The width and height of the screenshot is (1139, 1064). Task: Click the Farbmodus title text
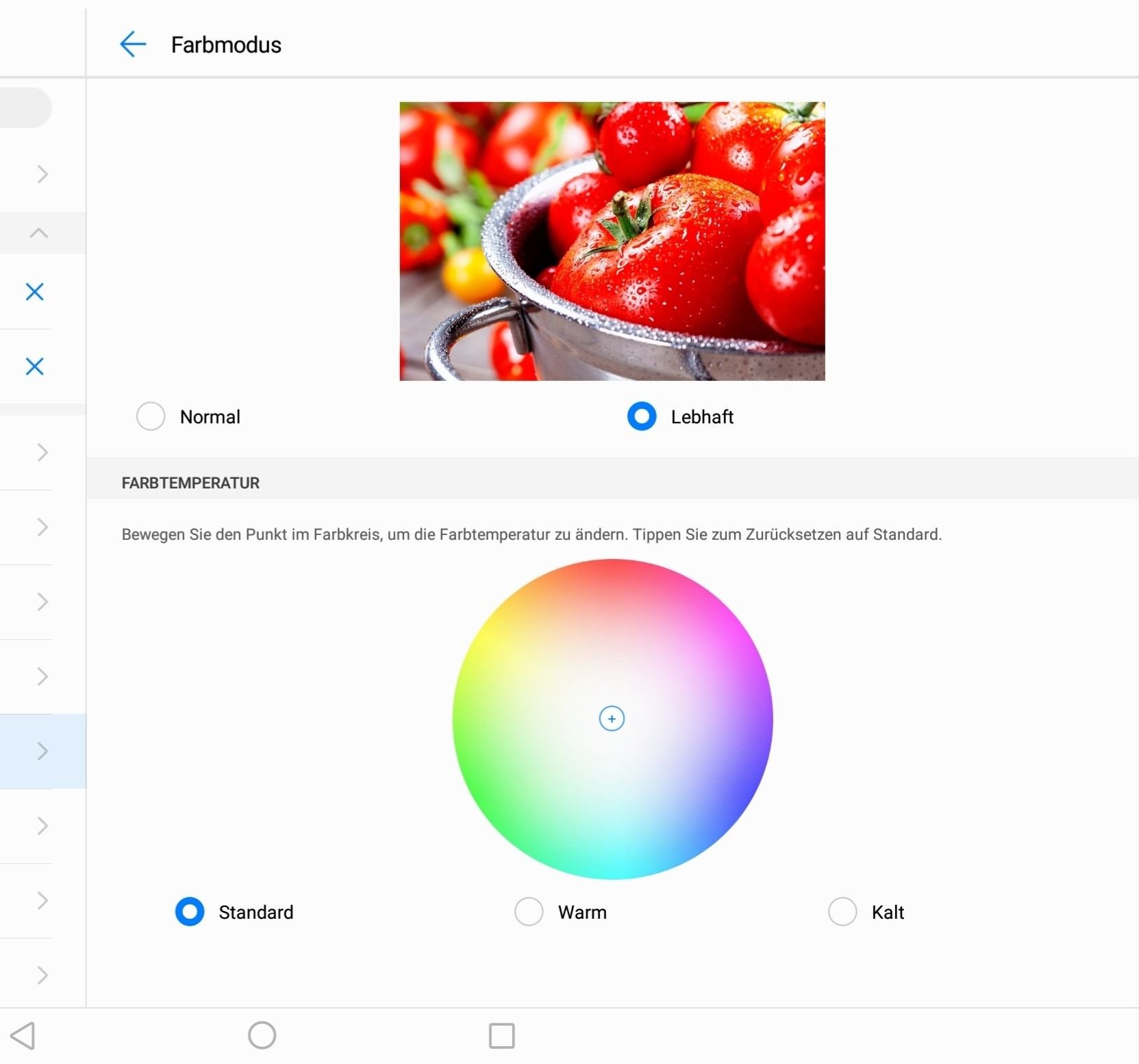point(226,45)
